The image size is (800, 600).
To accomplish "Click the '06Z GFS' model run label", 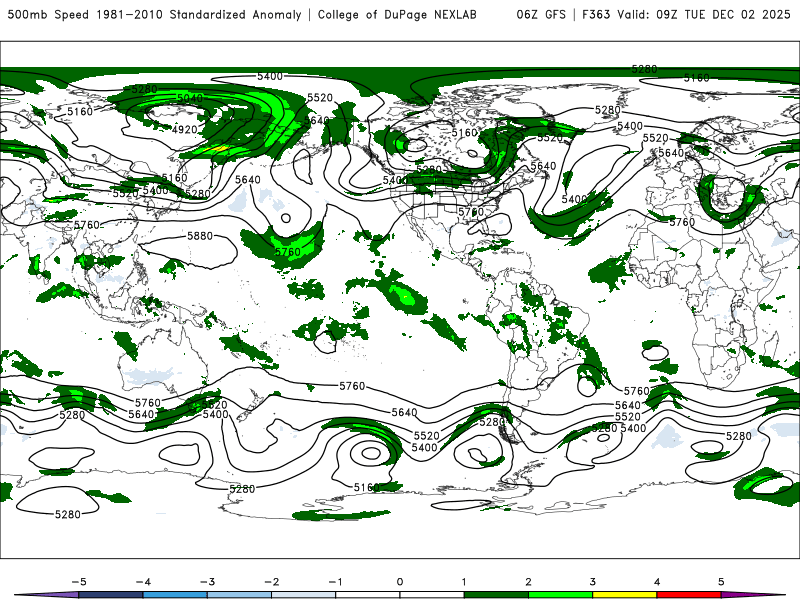I will click(541, 14).
